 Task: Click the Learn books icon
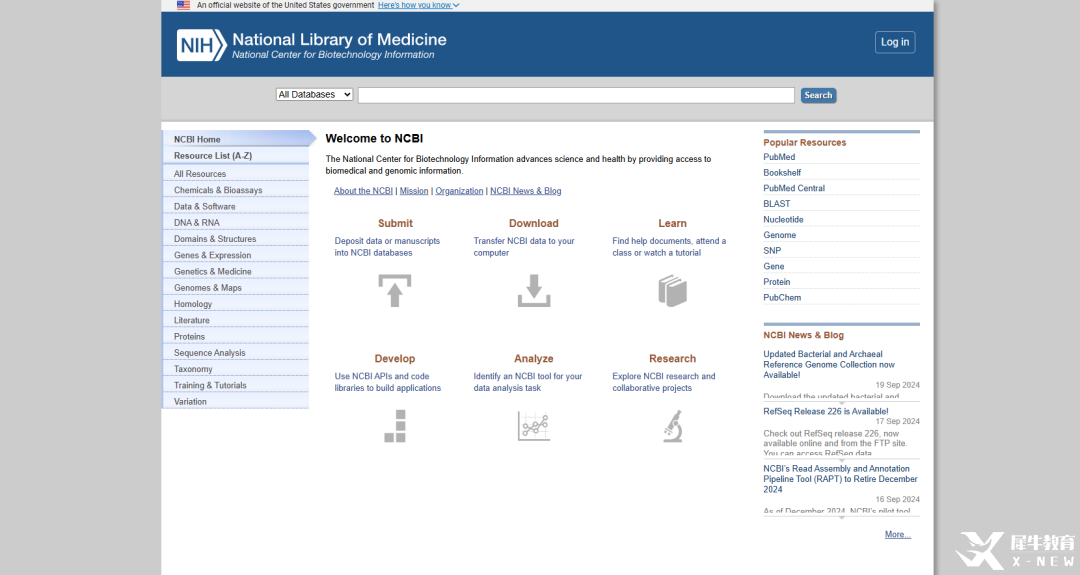672,291
